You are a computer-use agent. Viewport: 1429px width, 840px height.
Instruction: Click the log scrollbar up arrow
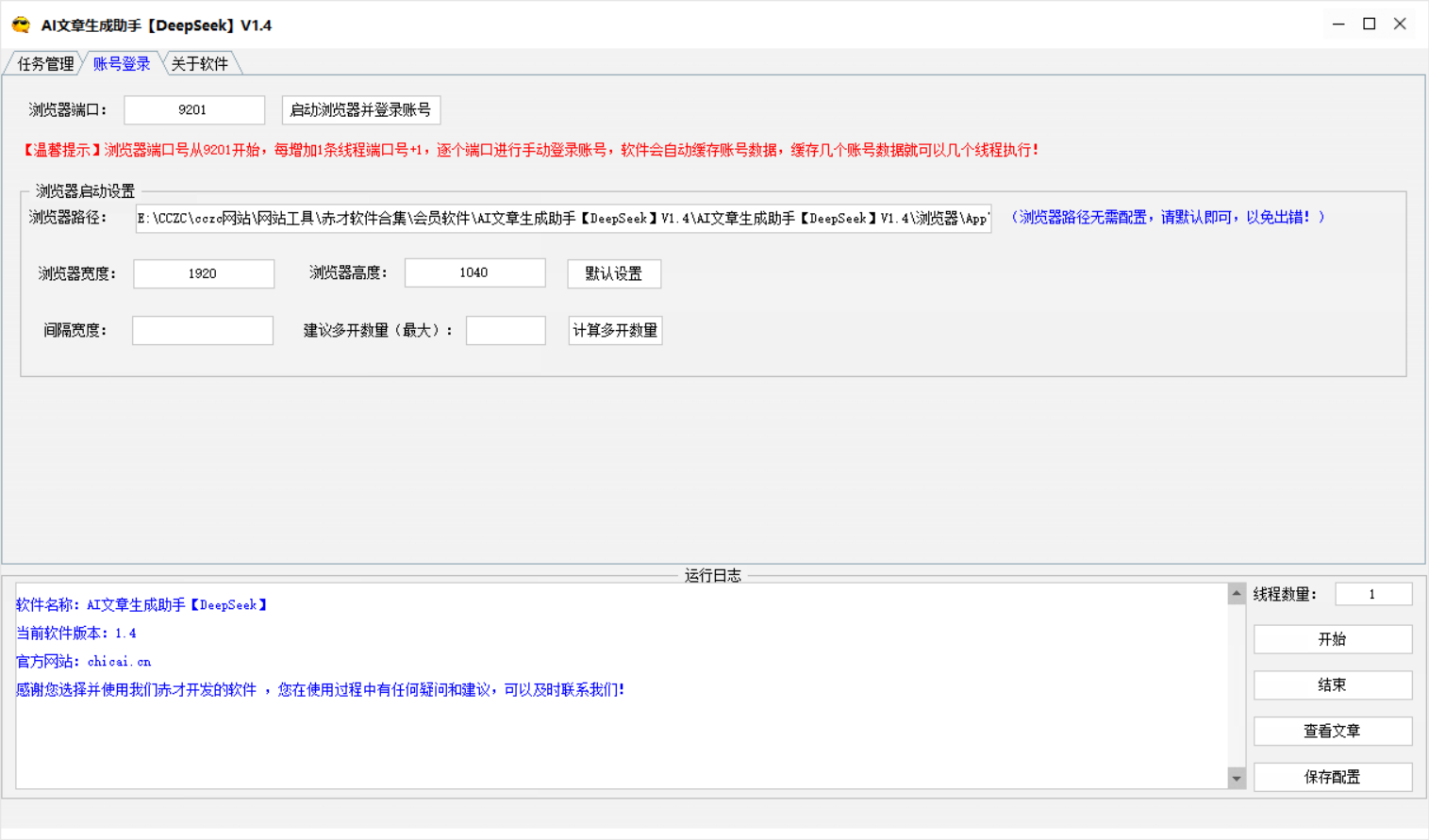click(x=1237, y=593)
